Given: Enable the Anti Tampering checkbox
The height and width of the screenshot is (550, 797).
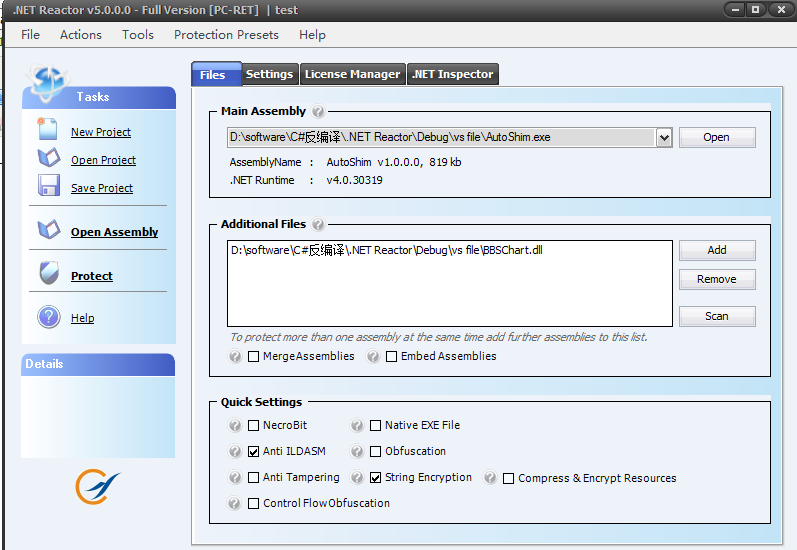Looking at the screenshot, I should click(253, 477).
